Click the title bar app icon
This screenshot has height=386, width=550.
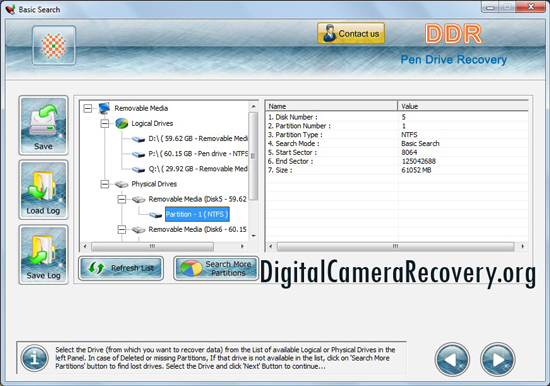(x=11, y=9)
